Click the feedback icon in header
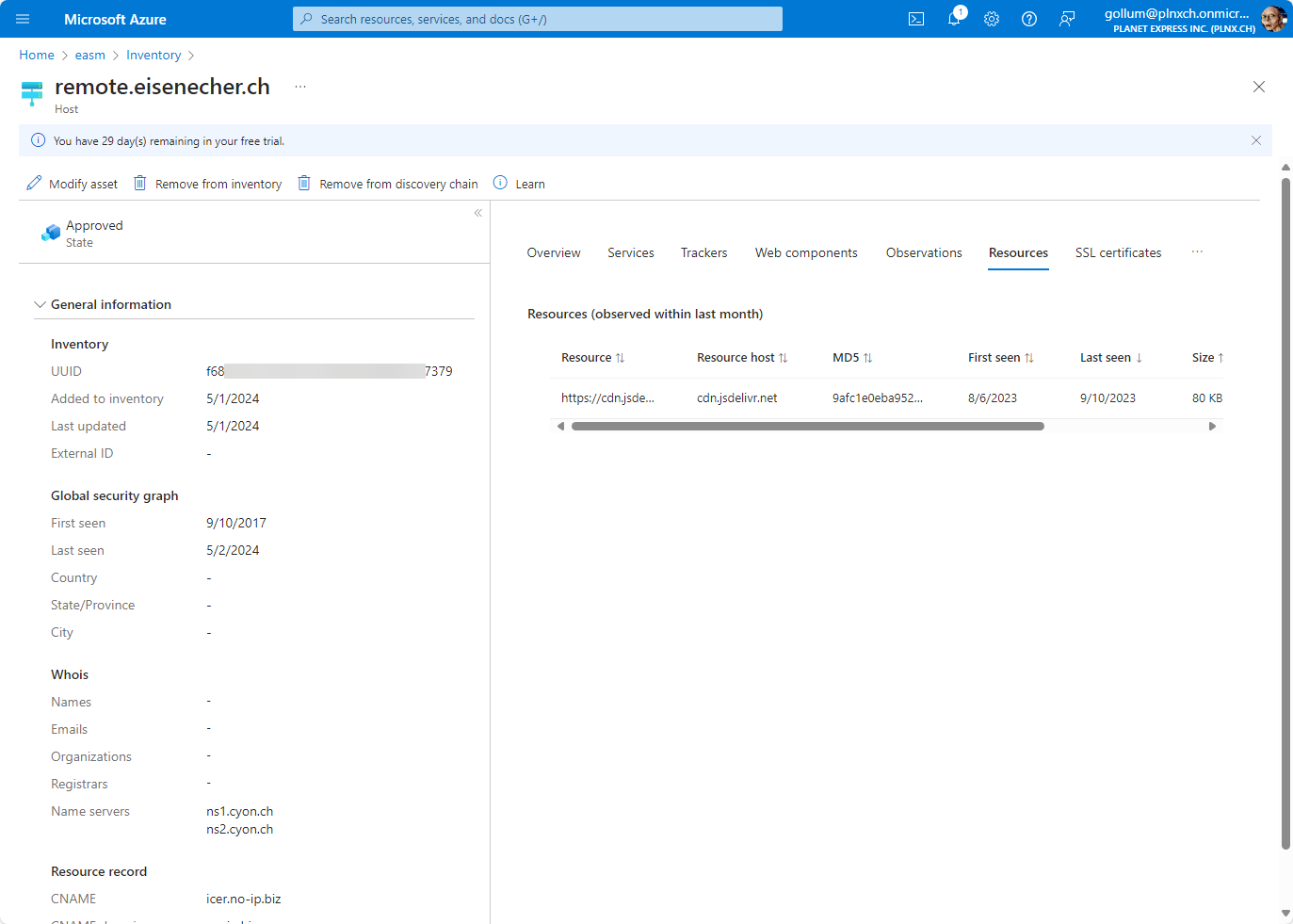The image size is (1293, 924). (x=1067, y=19)
